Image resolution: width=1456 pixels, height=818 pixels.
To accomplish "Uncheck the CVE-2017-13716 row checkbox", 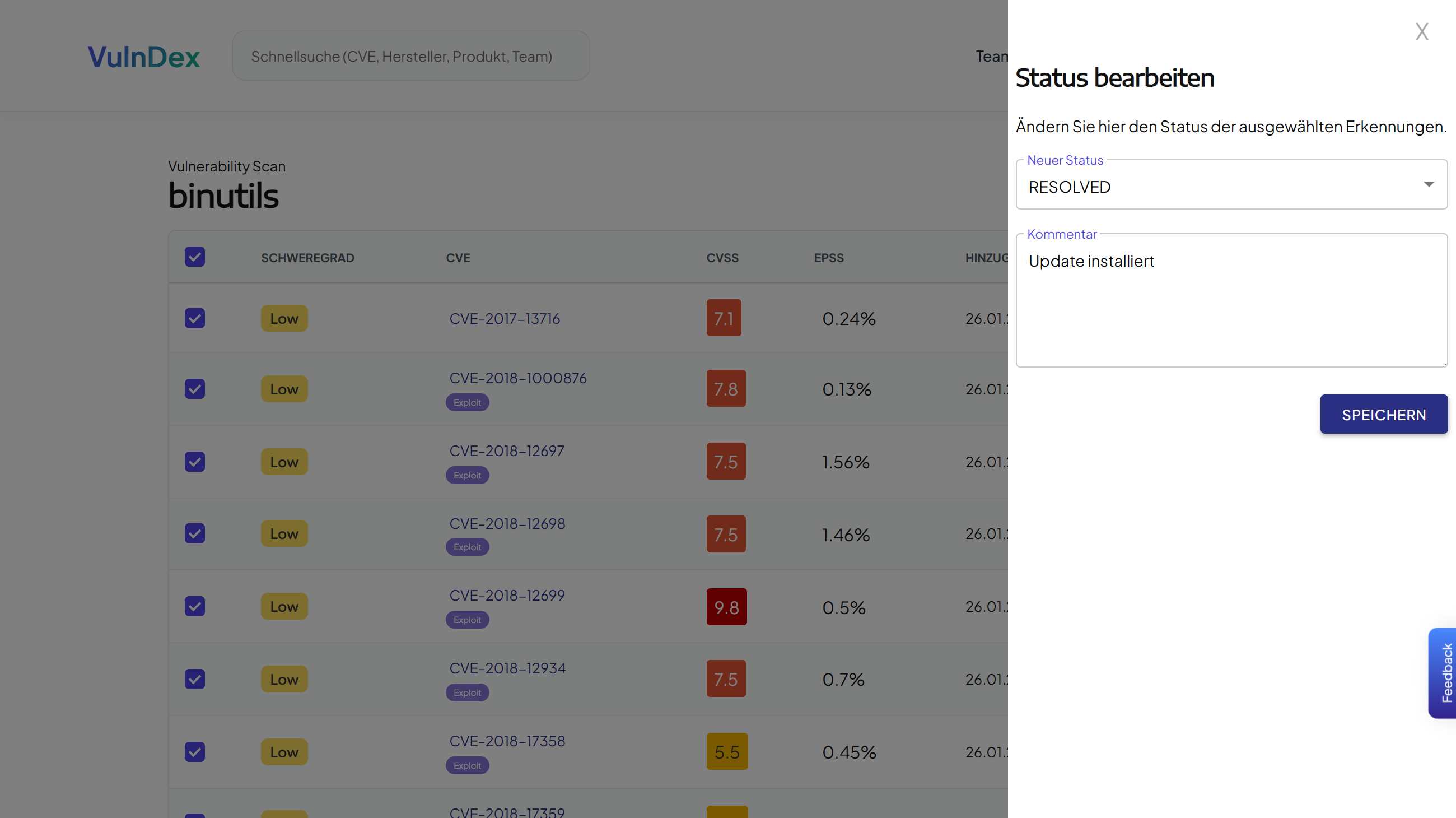I will [x=194, y=318].
